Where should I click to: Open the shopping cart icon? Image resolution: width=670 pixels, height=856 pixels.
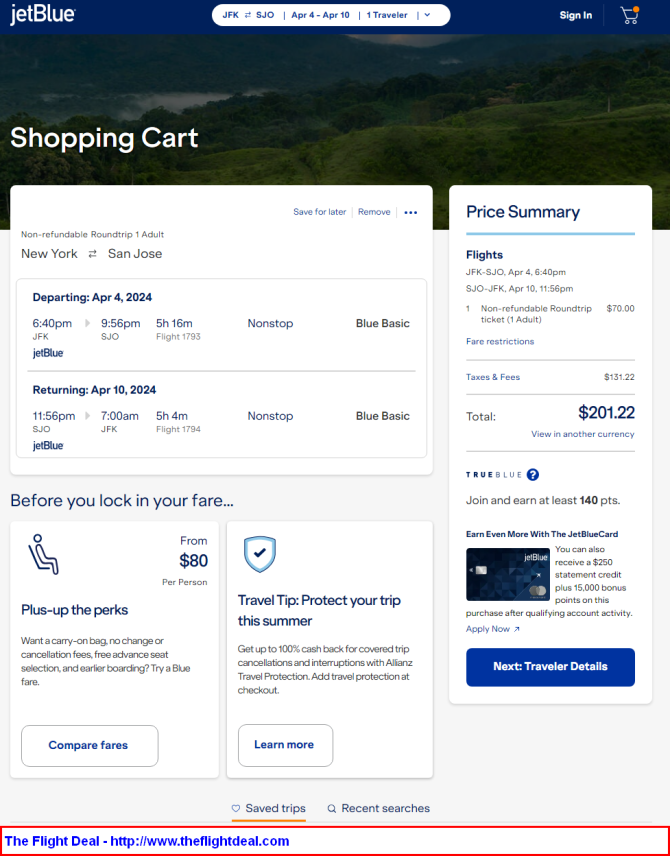click(x=630, y=15)
